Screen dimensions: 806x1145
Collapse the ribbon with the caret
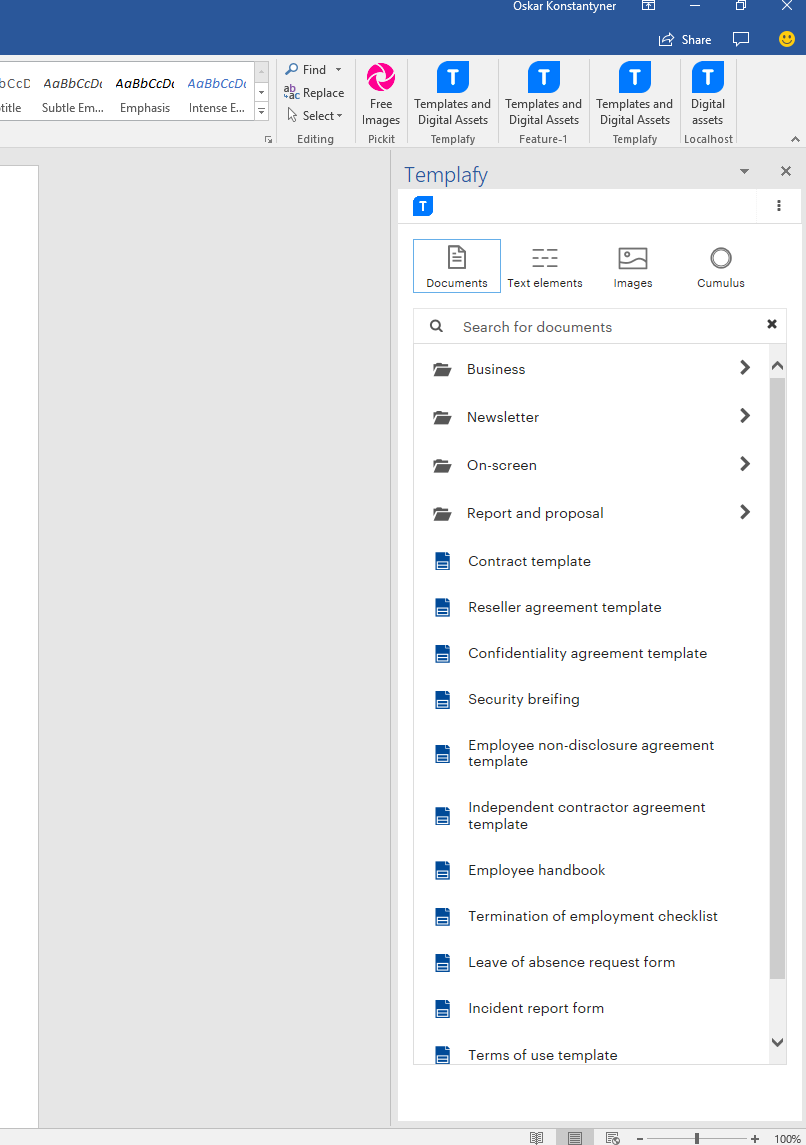pos(795,139)
